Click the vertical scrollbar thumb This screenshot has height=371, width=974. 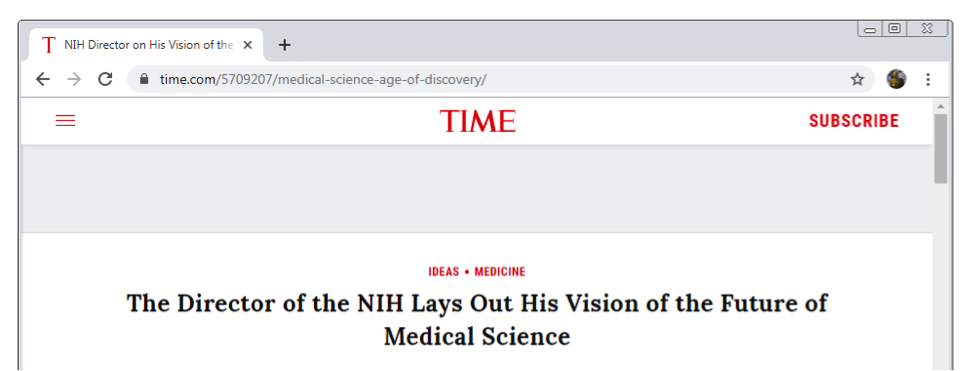coord(940,149)
